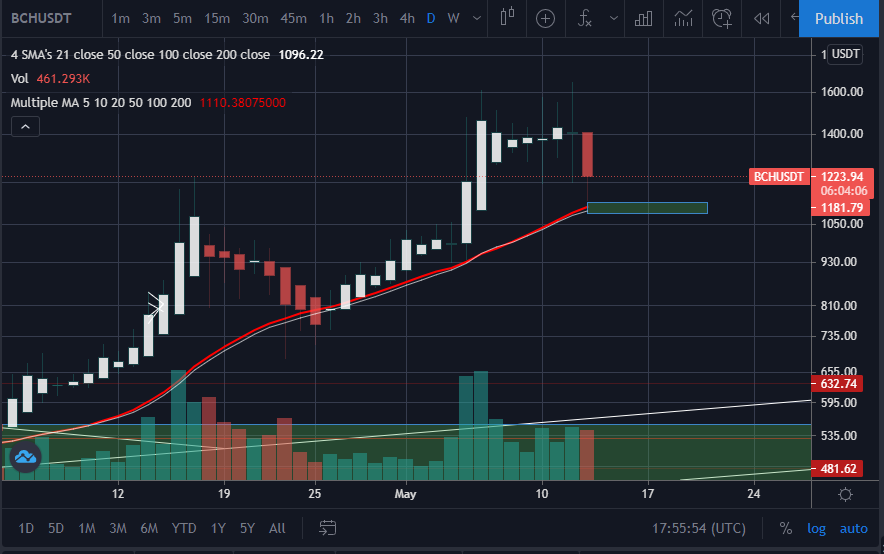Open the cloud save icon on chart
The image size is (884, 554).
(25, 457)
